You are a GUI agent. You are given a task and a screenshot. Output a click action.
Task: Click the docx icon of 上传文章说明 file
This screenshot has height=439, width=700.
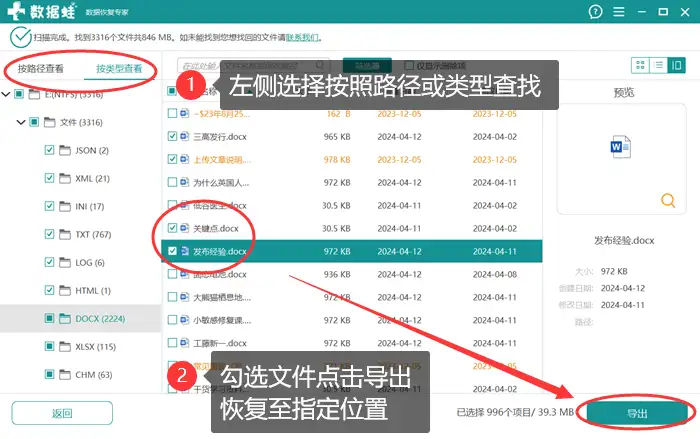pos(184,159)
